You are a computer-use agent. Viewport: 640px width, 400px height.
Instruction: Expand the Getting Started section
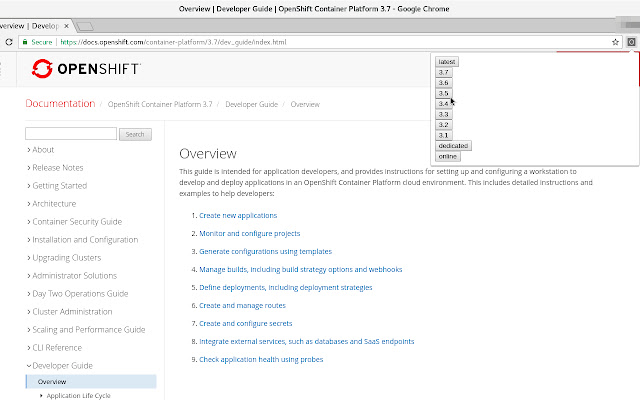57,186
